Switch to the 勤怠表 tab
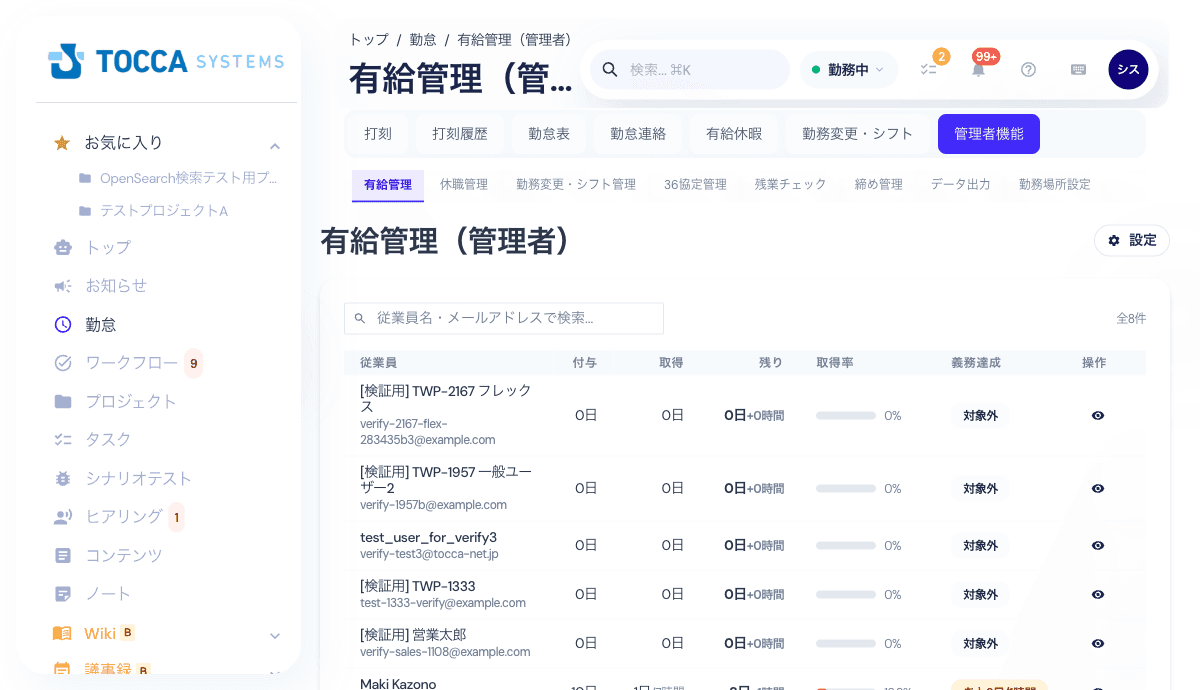Viewport: 1200px width, 690px height. tap(549, 134)
